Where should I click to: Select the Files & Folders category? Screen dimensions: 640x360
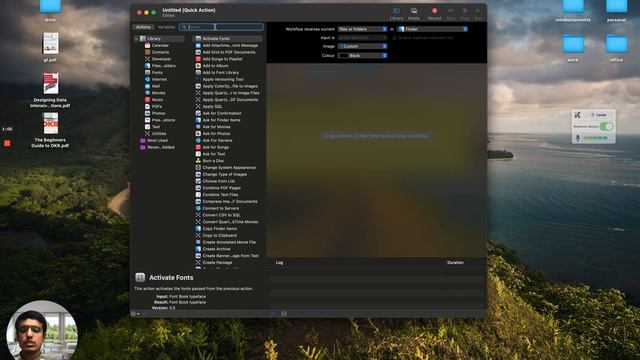160,66
